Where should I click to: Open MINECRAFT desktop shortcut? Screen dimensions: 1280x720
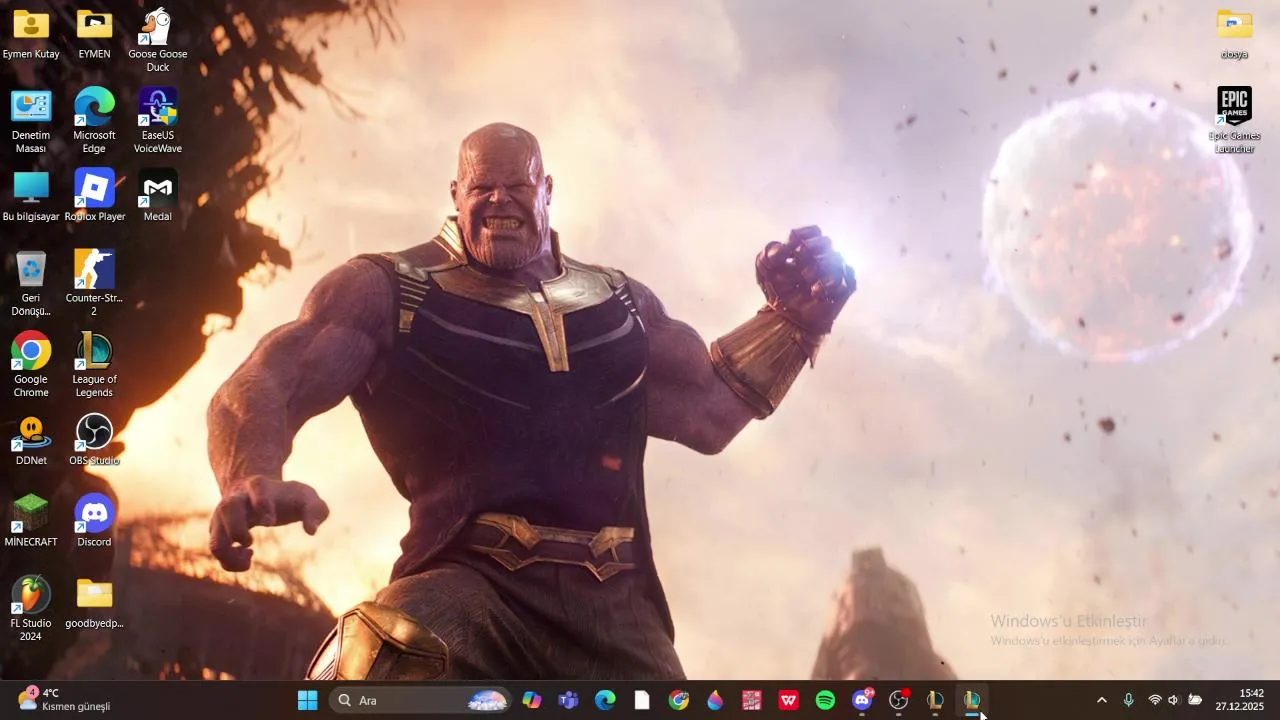tap(31, 521)
